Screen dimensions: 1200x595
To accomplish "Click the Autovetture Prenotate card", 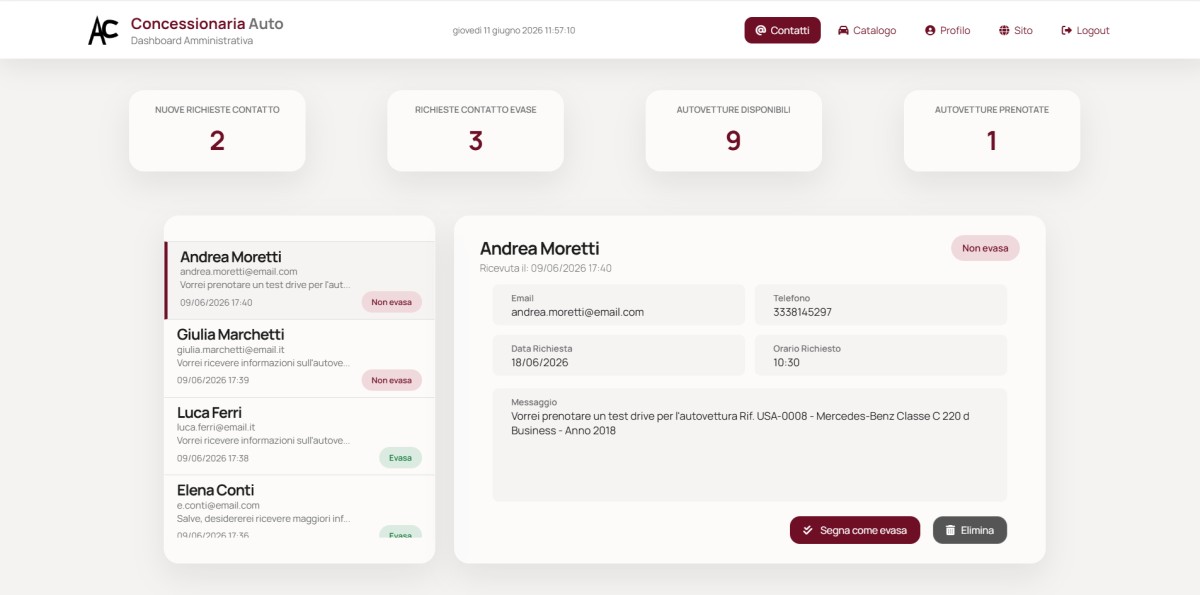I will (992, 130).
